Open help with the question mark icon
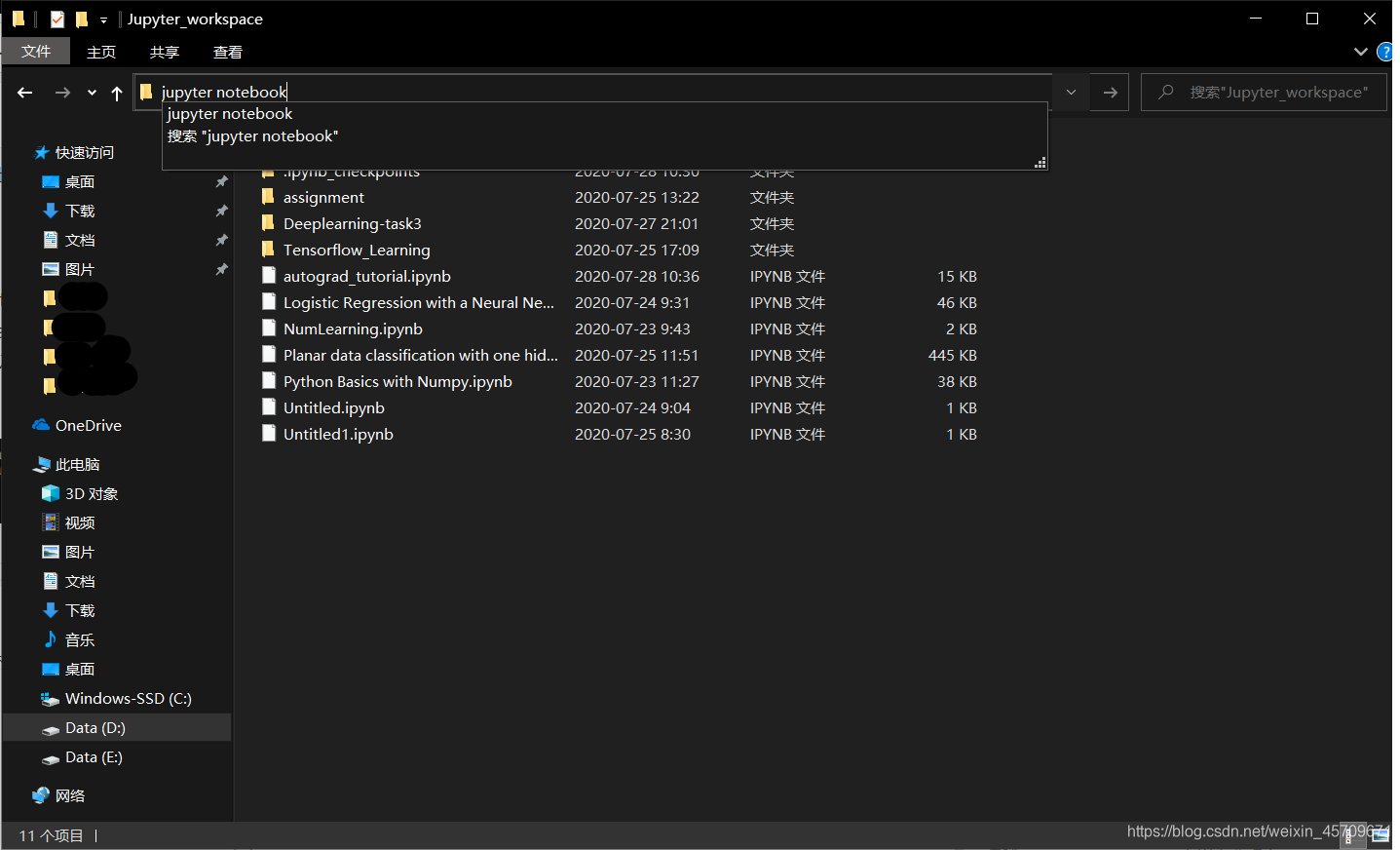 (1384, 52)
